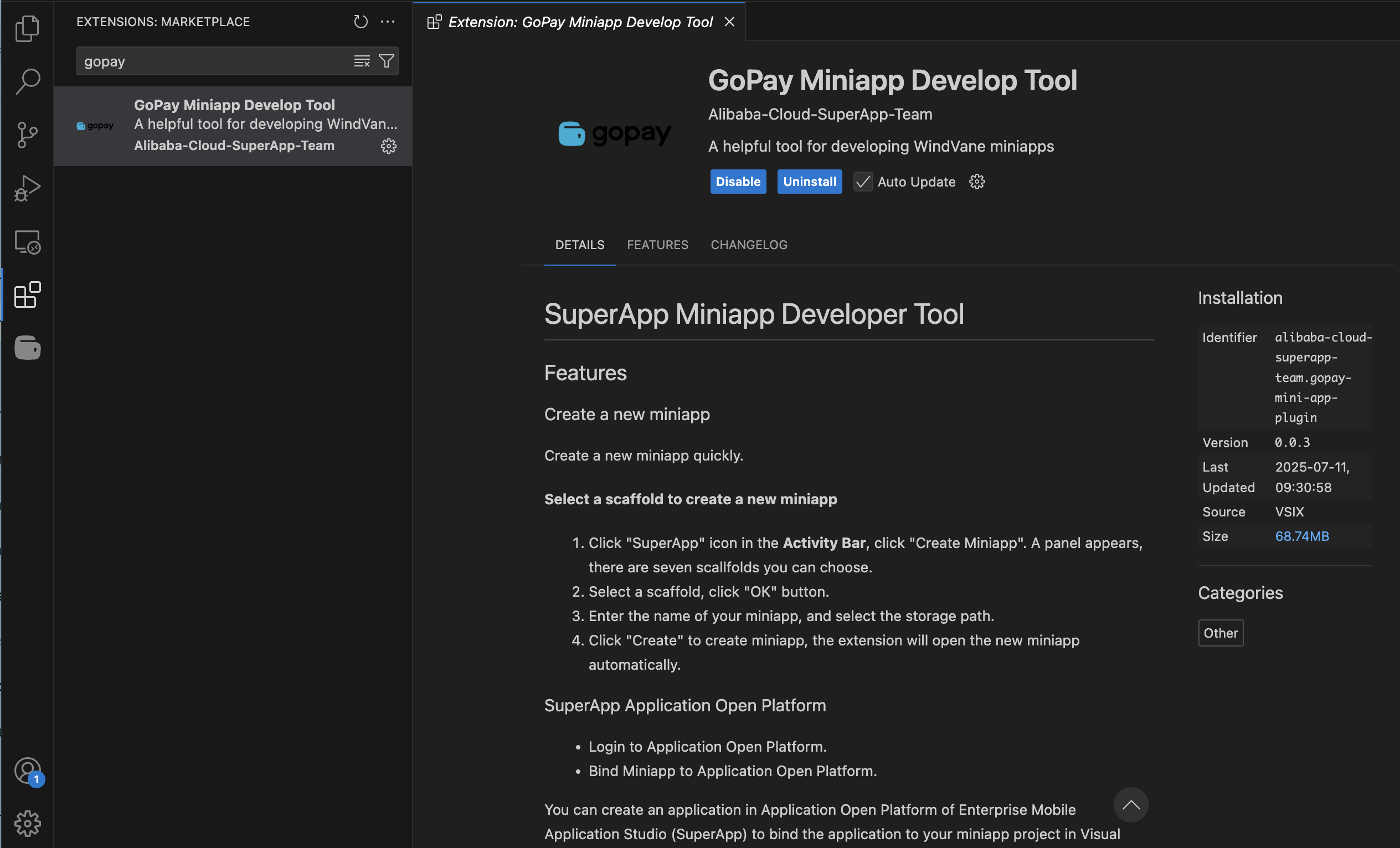Open the Run and Debug view icon
This screenshot has height=848, width=1400.
27,188
